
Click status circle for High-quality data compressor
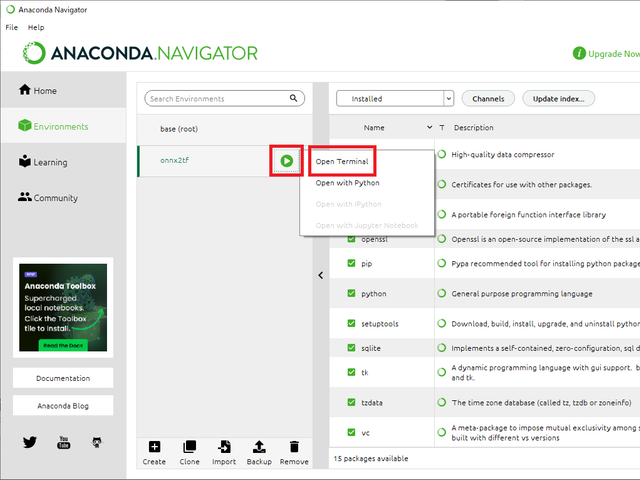coord(441,154)
